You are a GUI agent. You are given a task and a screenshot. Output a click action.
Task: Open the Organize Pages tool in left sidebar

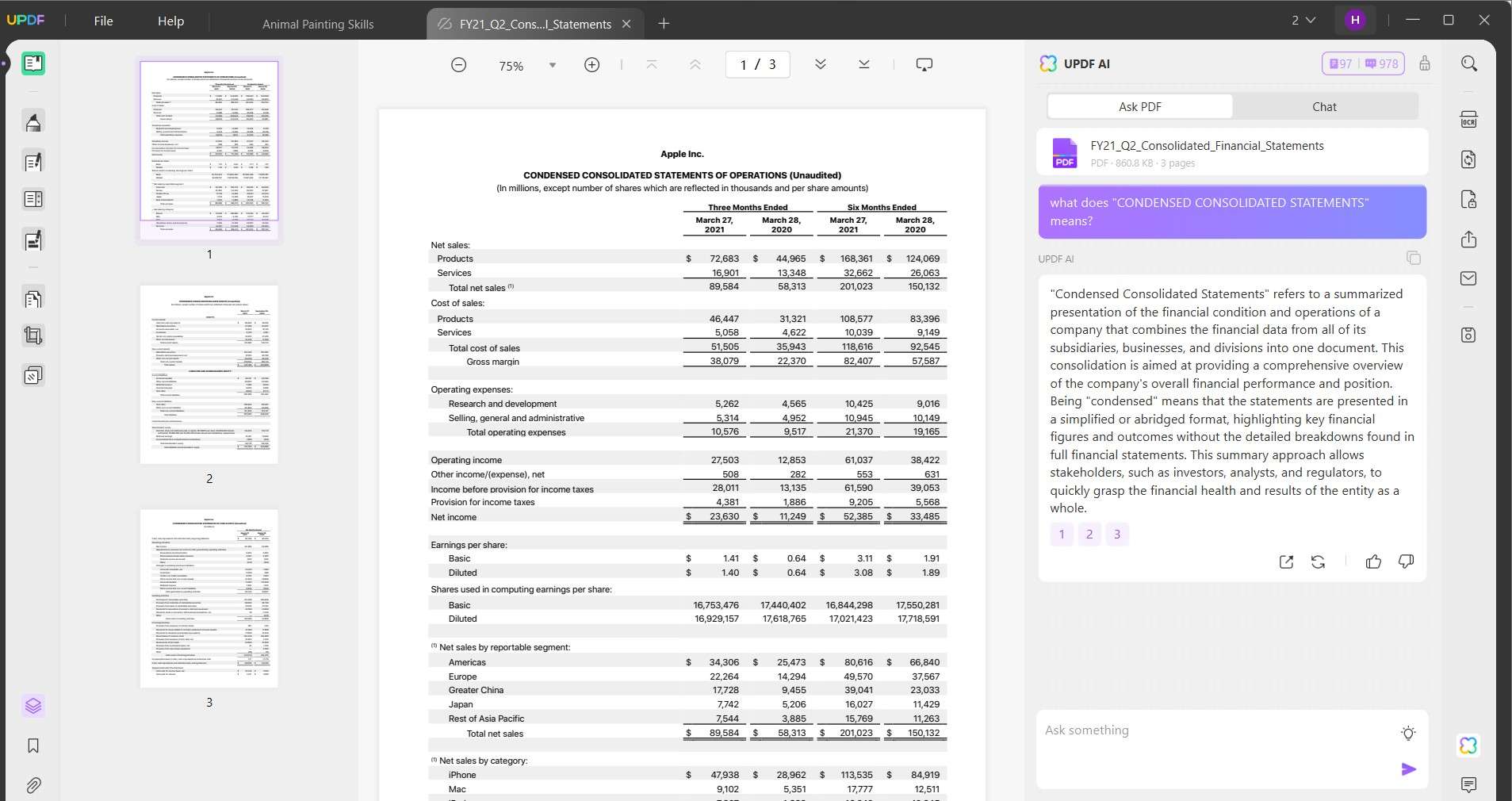click(x=33, y=199)
